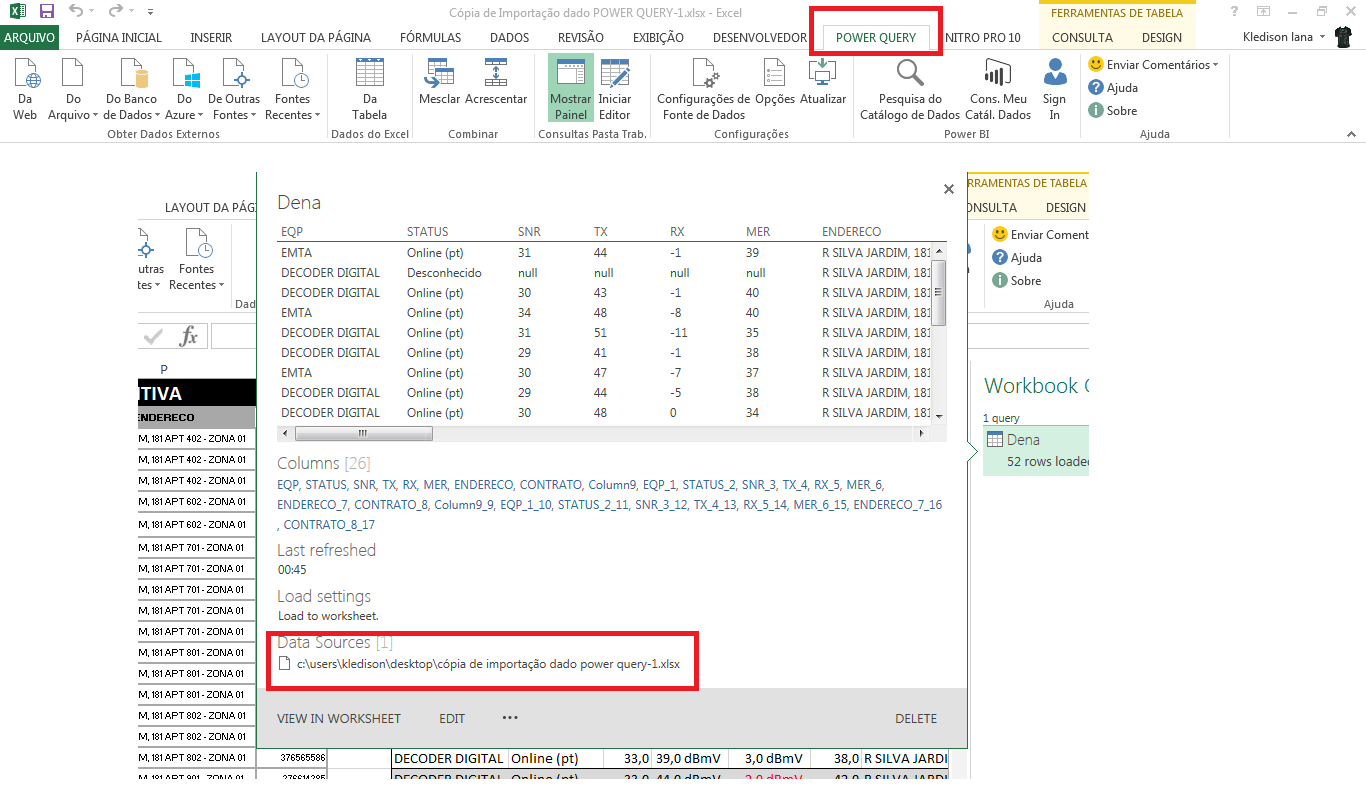
Task: Click Sobre in the main ribbon
Action: pos(1112,110)
